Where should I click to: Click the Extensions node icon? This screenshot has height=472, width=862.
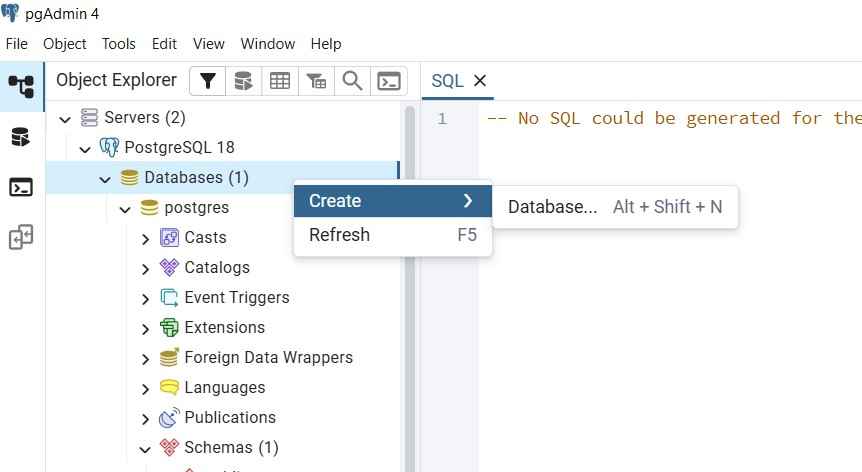tap(169, 327)
